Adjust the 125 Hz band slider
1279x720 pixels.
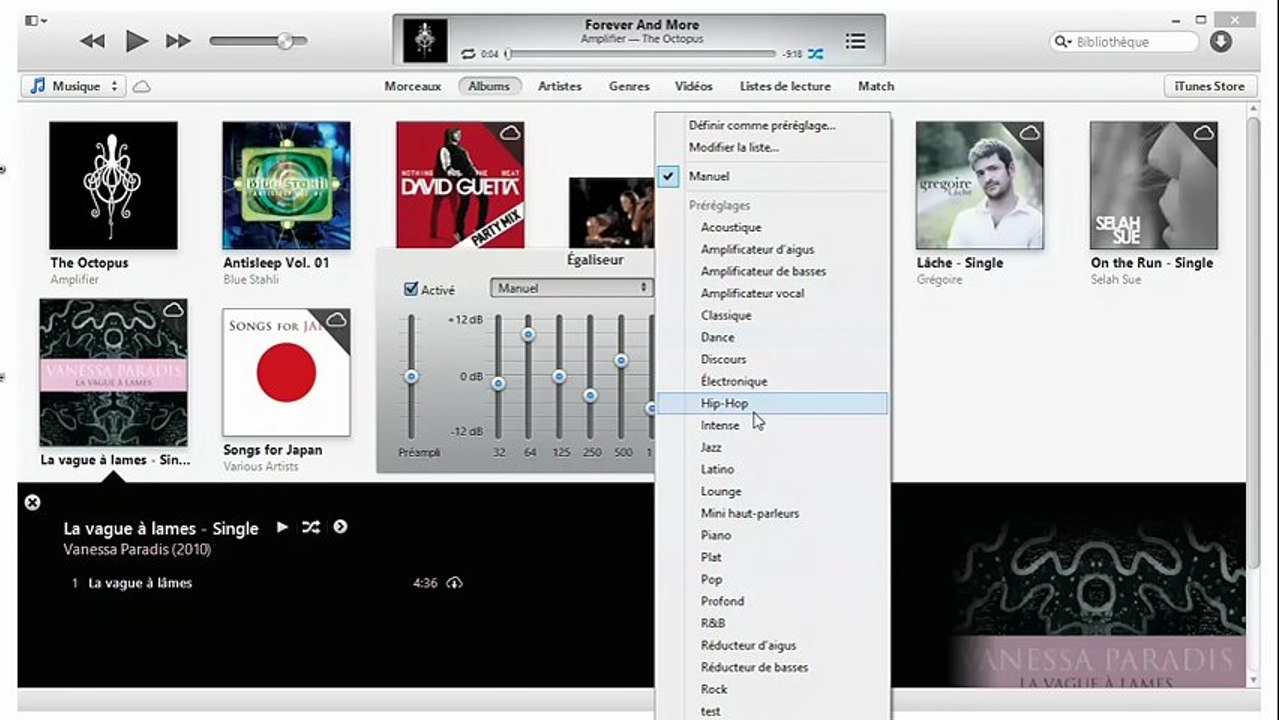(x=559, y=376)
